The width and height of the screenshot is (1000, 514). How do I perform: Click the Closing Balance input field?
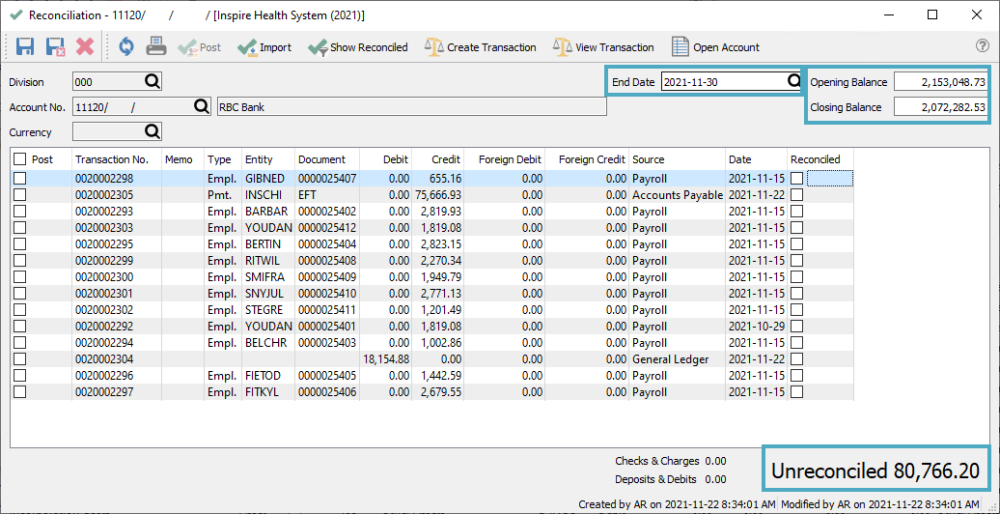940,107
